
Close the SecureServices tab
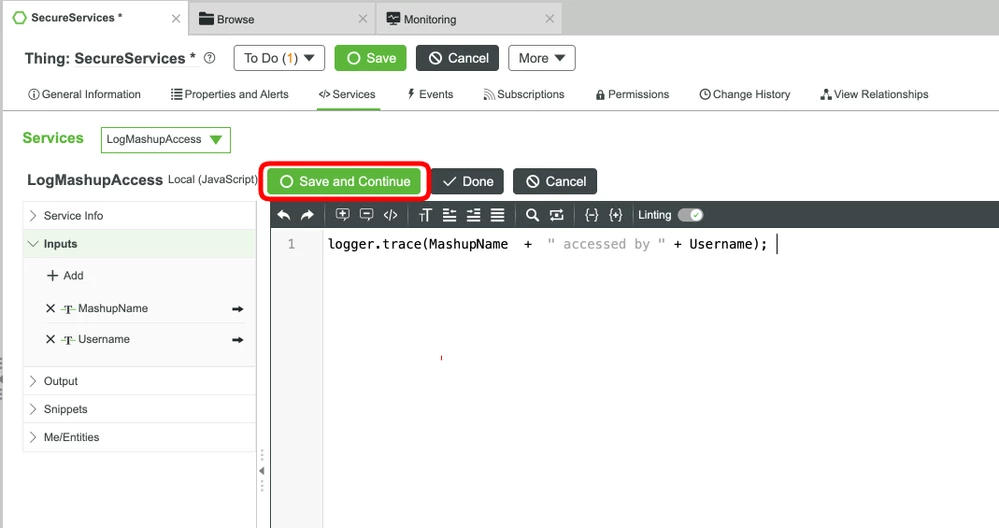point(176,19)
